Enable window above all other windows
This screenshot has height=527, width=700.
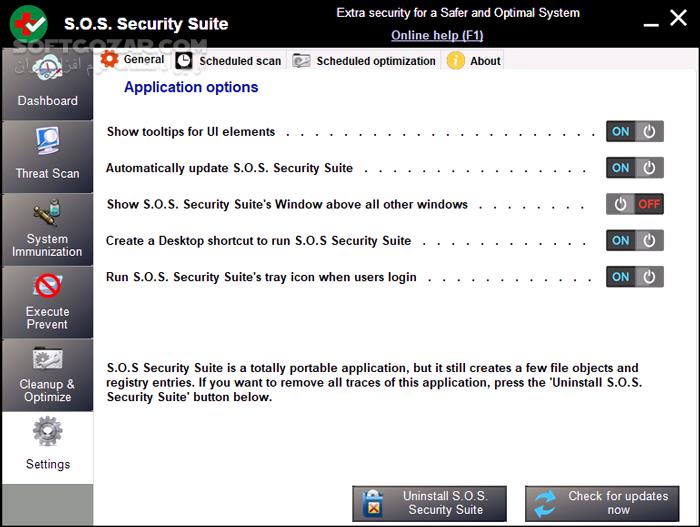[634, 204]
